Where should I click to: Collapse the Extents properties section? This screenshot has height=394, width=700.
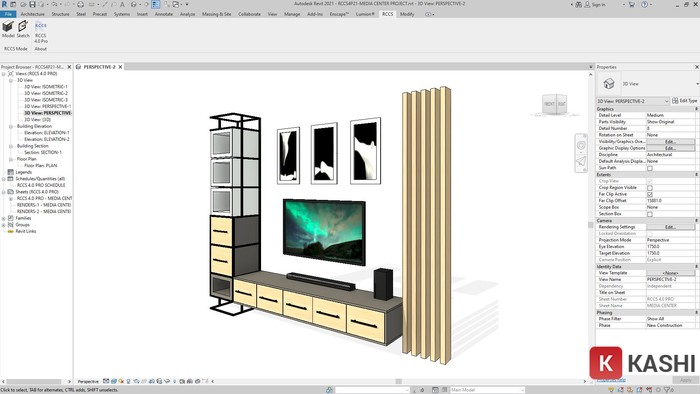point(696,175)
